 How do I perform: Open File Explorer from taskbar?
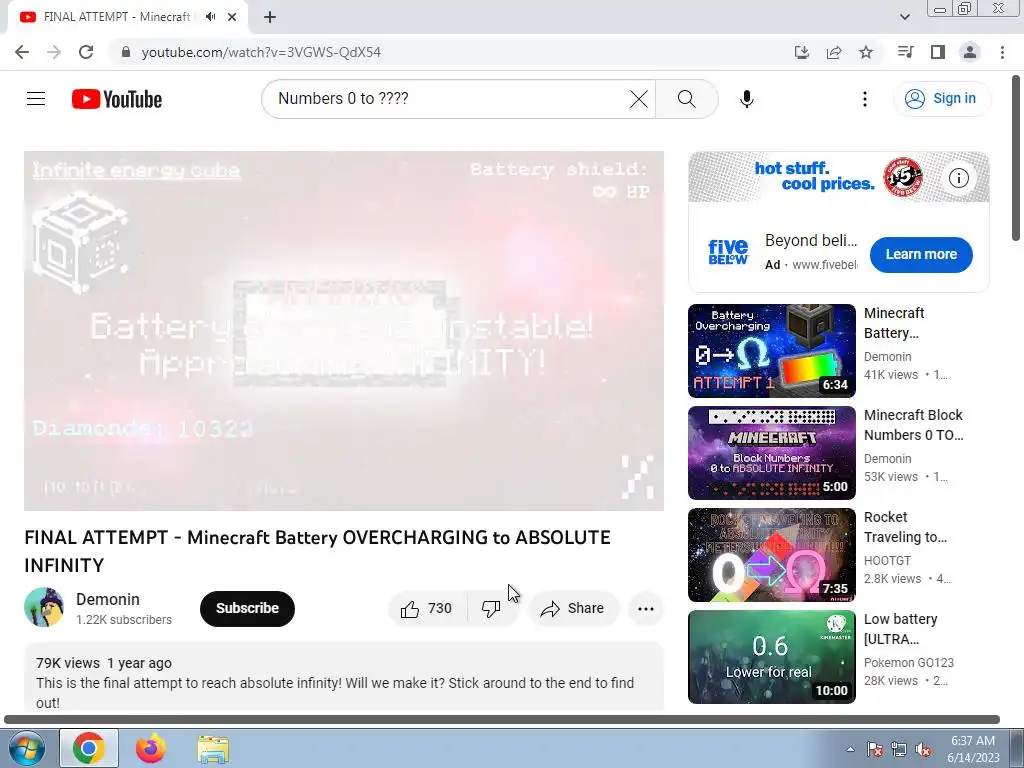[214, 750]
